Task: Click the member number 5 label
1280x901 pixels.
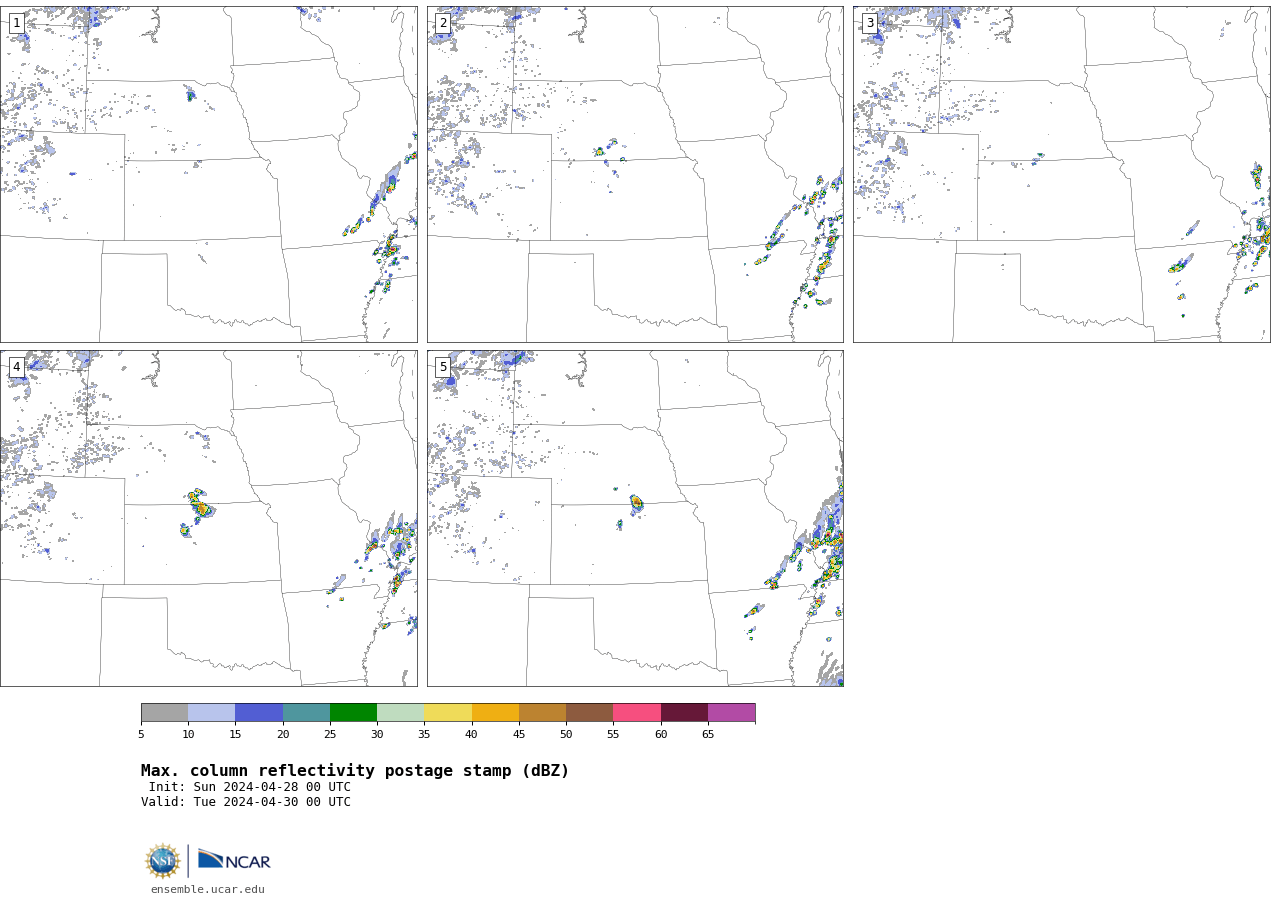Action: (x=443, y=367)
